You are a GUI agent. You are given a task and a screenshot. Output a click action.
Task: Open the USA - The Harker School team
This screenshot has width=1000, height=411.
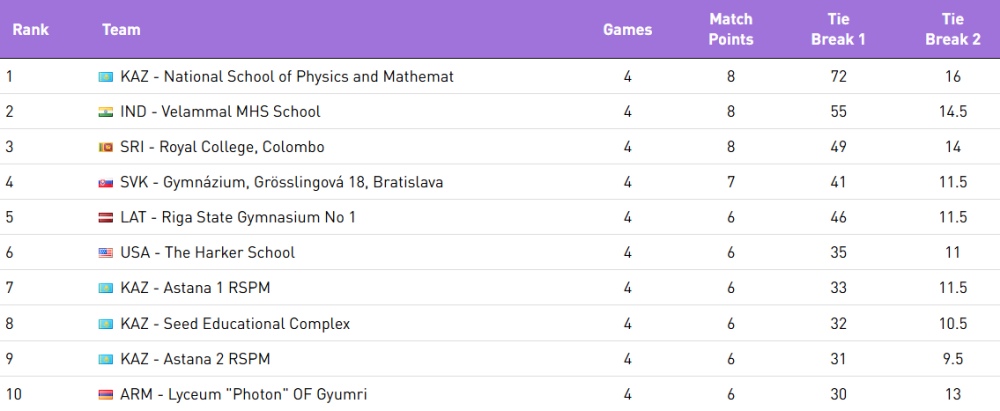tap(207, 253)
